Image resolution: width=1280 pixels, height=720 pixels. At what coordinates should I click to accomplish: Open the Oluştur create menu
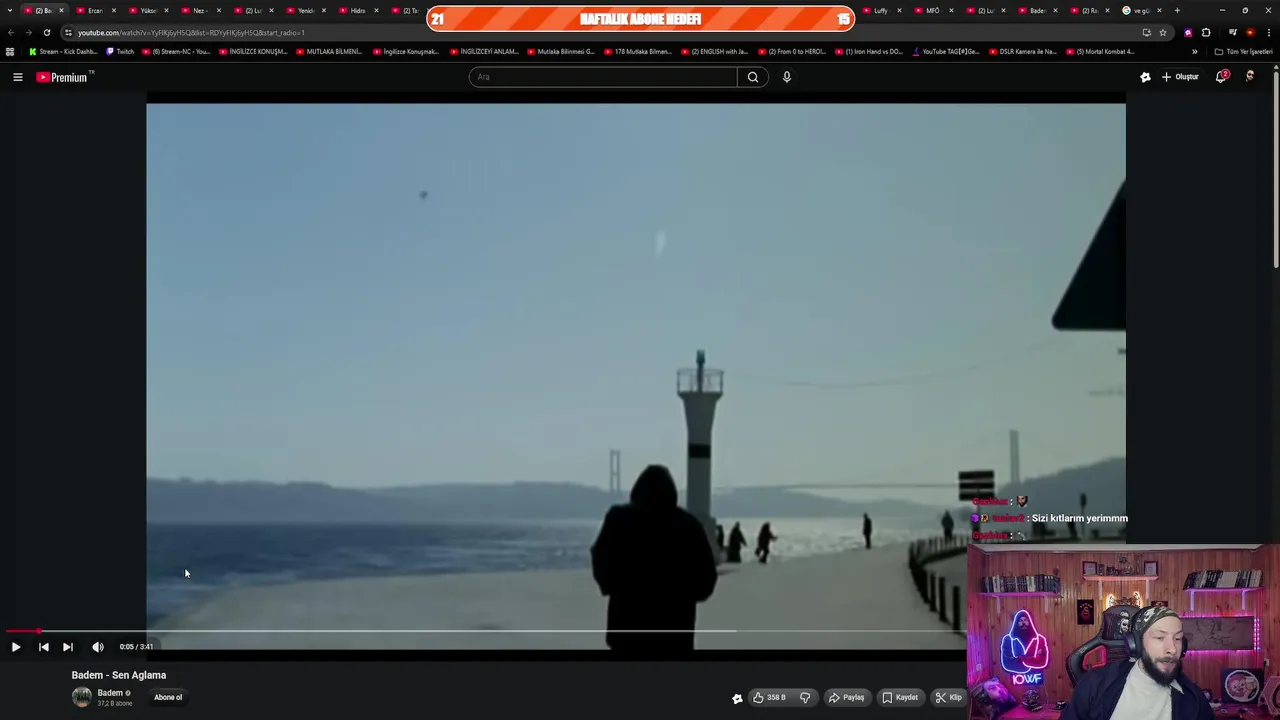coord(1180,77)
